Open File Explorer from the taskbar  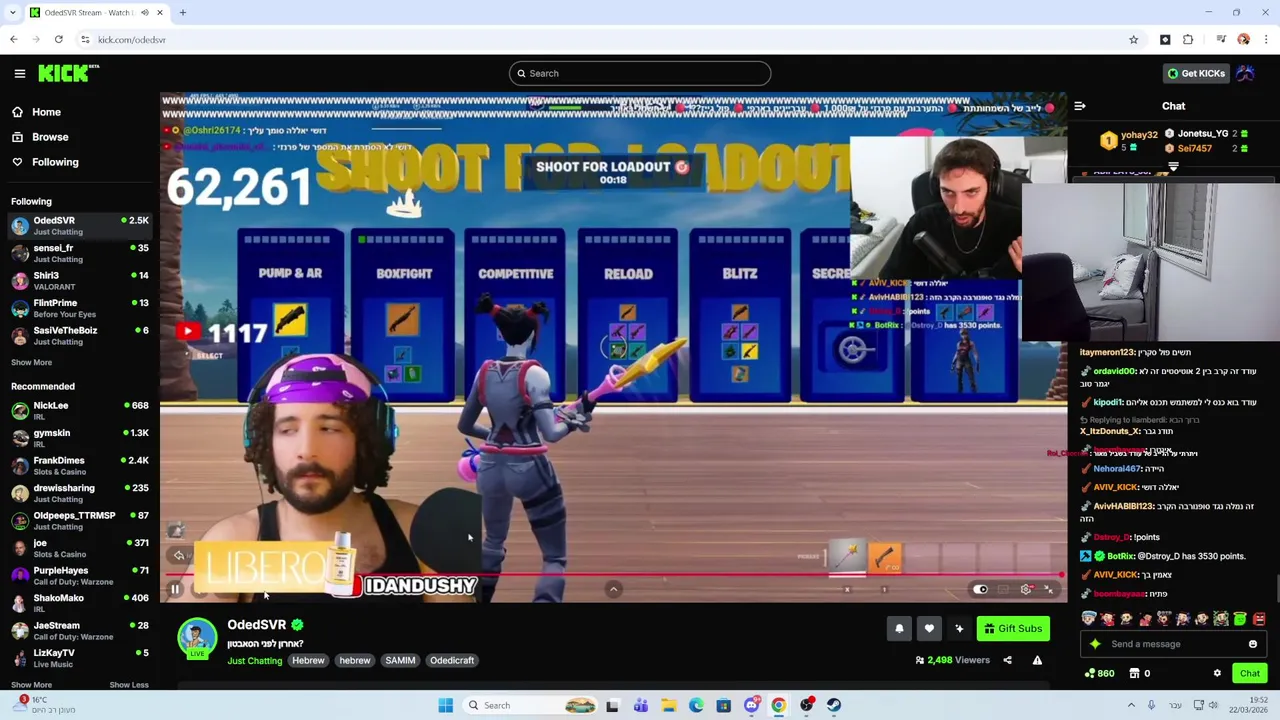[668, 705]
